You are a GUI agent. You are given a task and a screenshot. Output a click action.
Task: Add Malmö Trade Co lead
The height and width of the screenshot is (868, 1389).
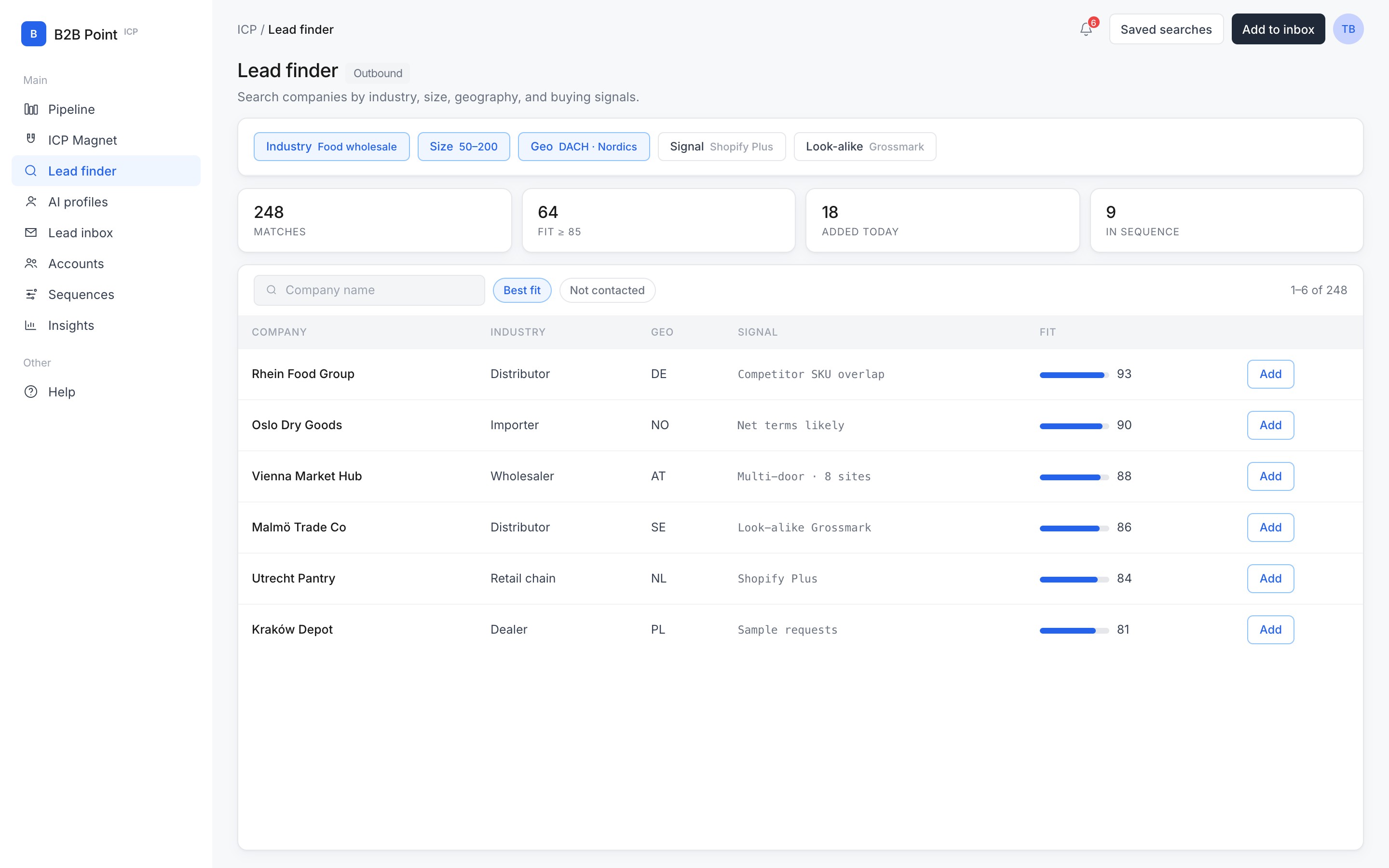1270,527
